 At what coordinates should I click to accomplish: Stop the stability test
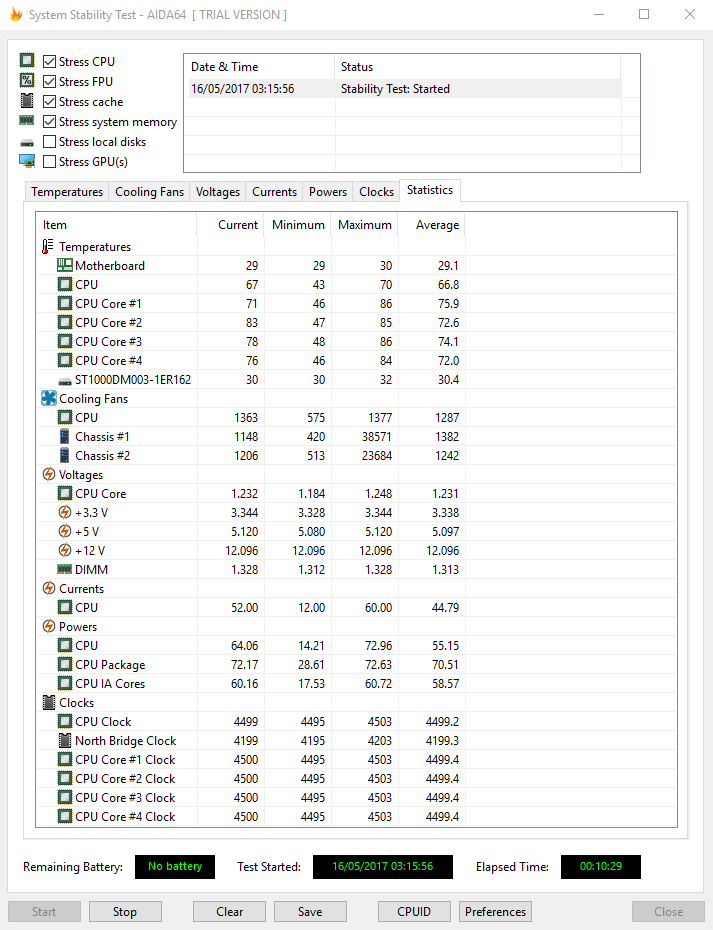pos(125,912)
